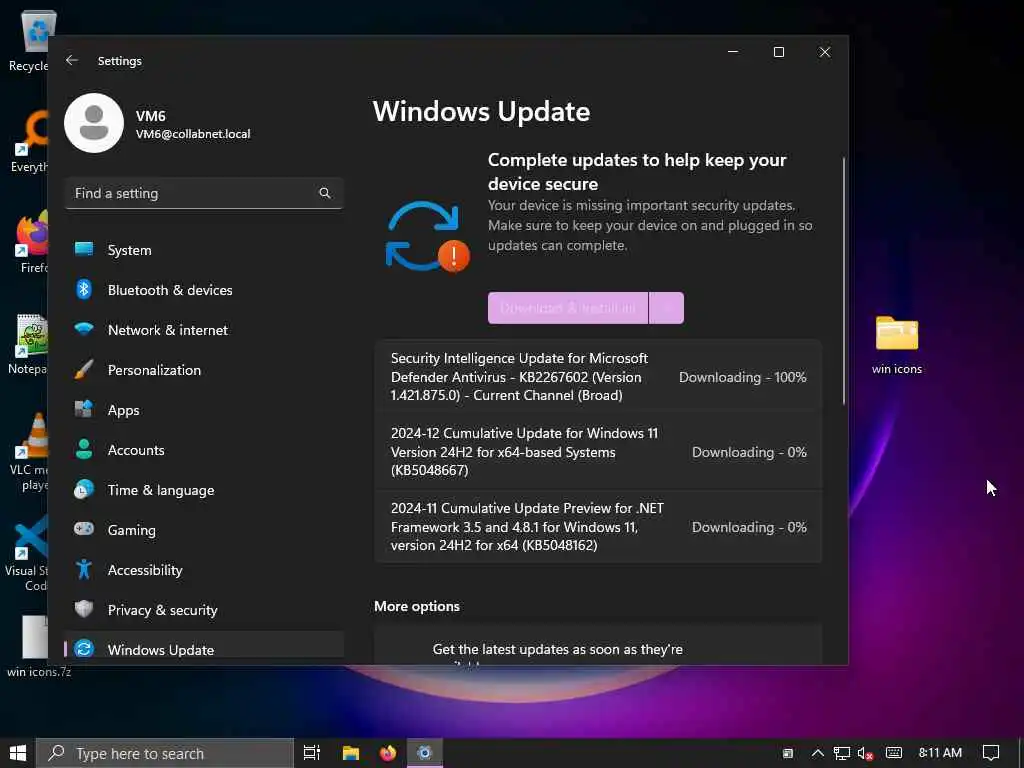
Task: Select the Gaming controller icon
Action: 84,529
